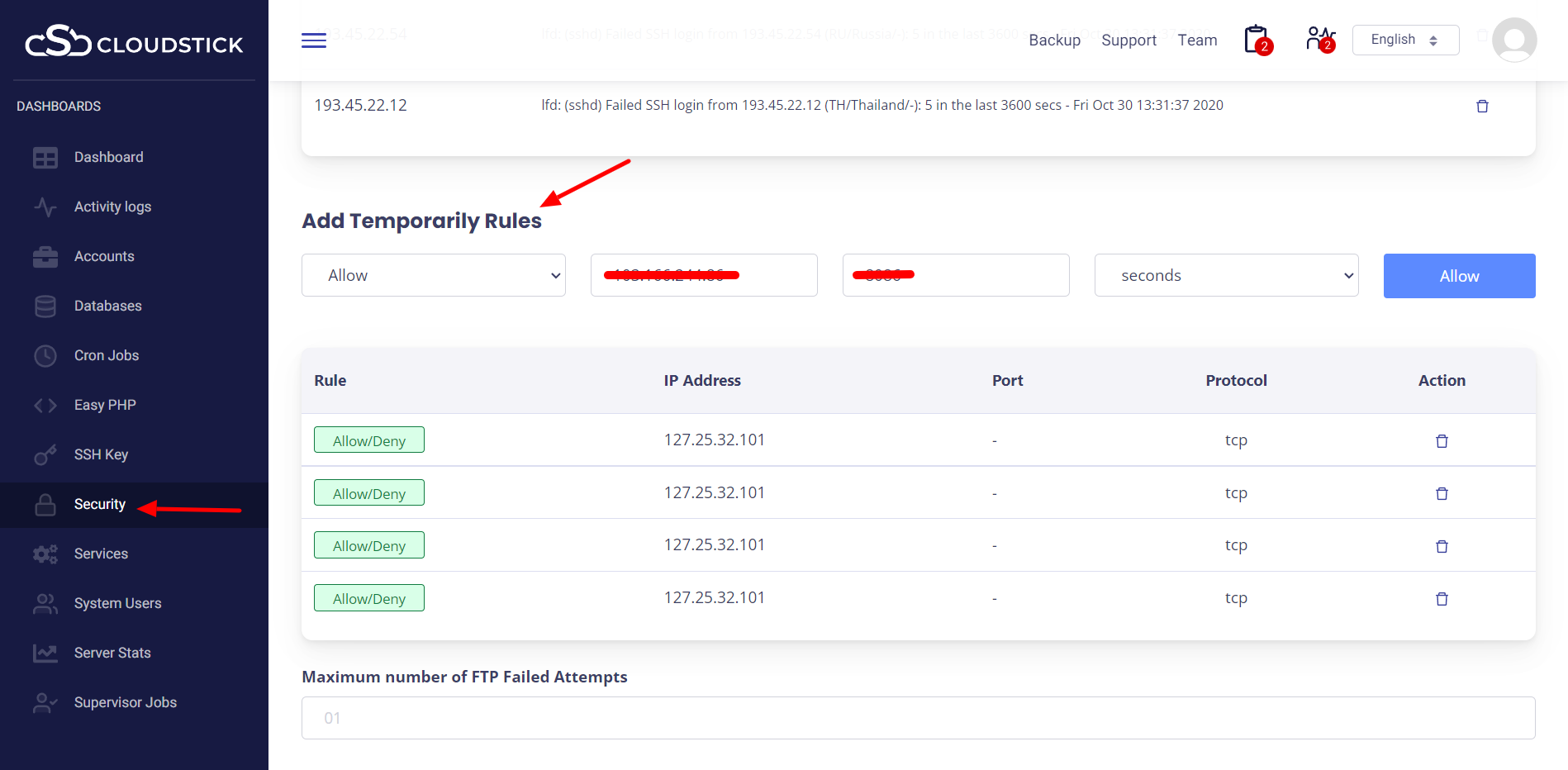Go to Activity logs page
The height and width of the screenshot is (770, 1568).
tap(112, 207)
